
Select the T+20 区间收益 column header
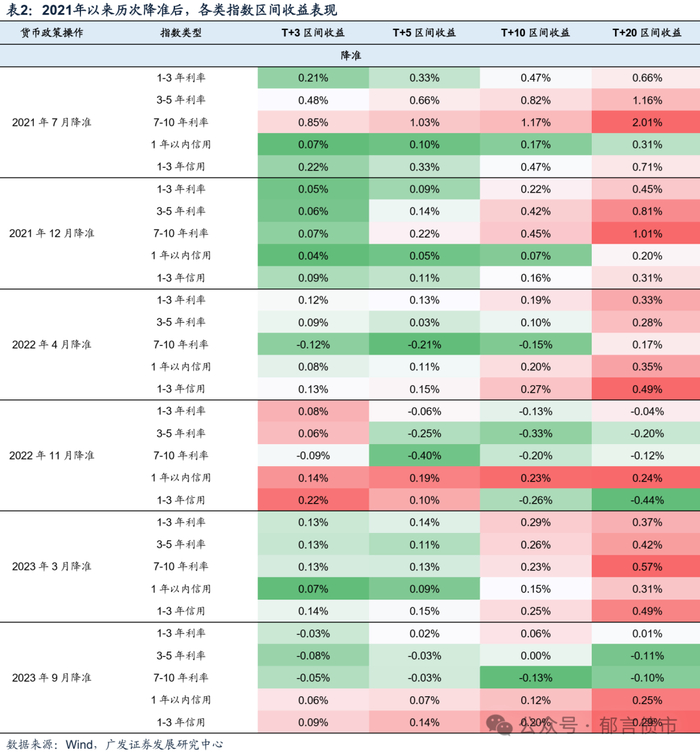click(x=646, y=33)
